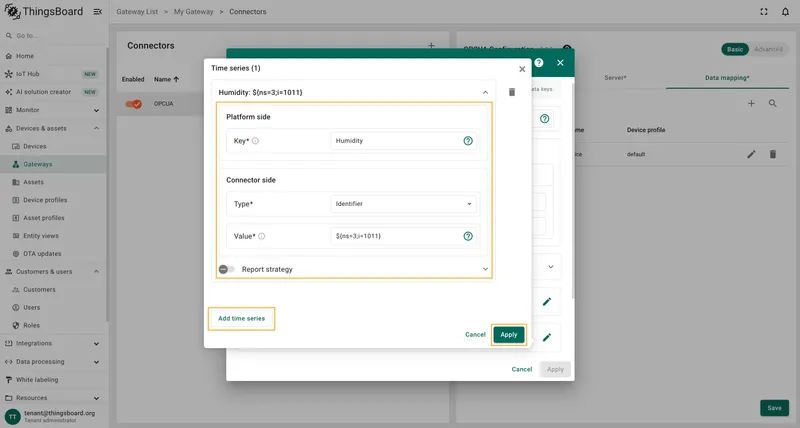The image size is (800, 428).
Task: Enable the Report strategy toggle
Action: 227,269
